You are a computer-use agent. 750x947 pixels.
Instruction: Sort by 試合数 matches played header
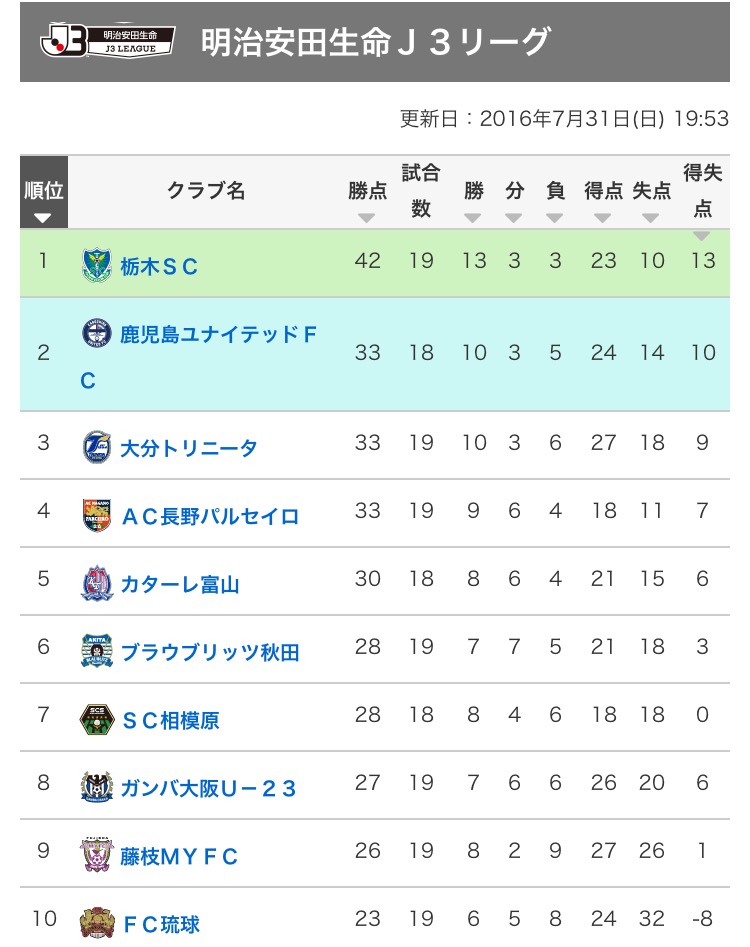(421, 192)
